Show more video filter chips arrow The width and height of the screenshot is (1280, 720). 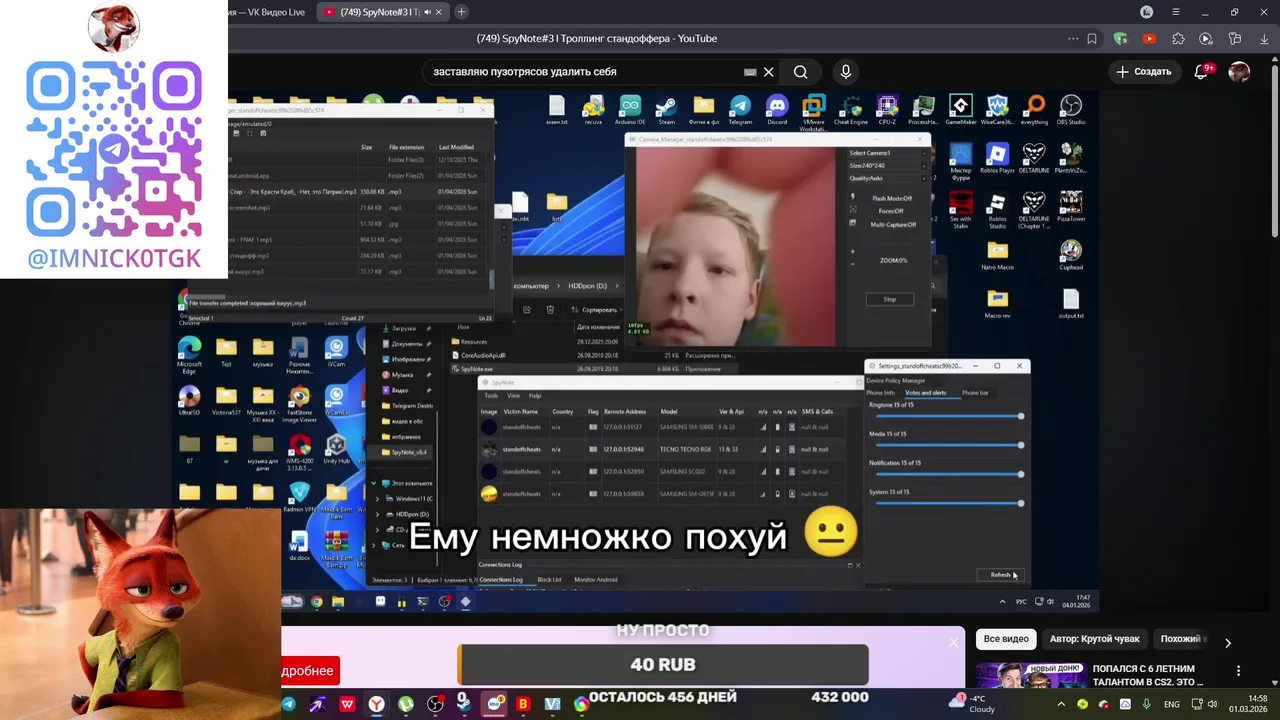click(1228, 643)
